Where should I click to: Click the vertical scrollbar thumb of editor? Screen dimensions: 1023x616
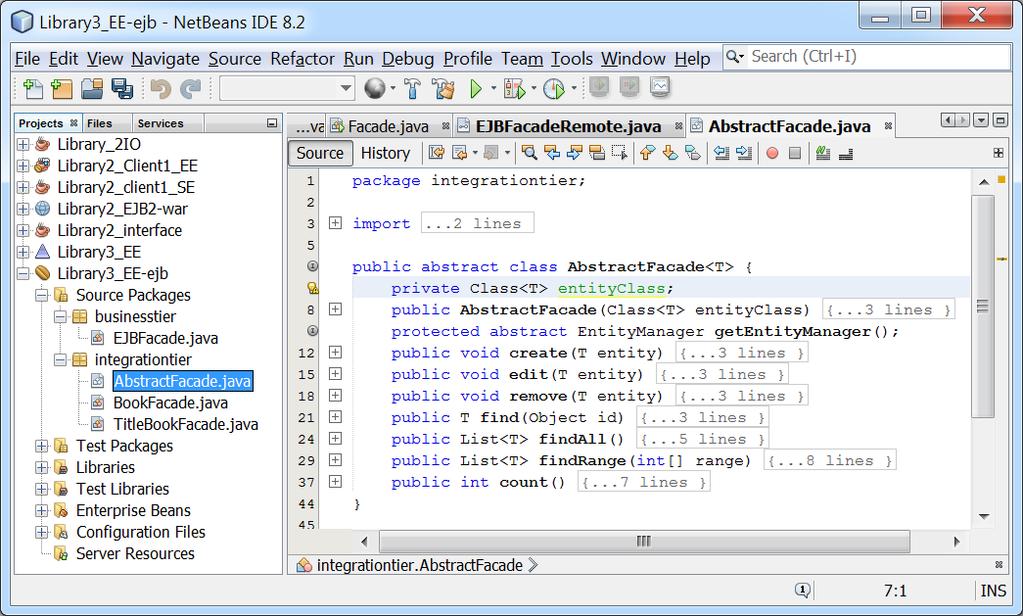[x=983, y=307]
